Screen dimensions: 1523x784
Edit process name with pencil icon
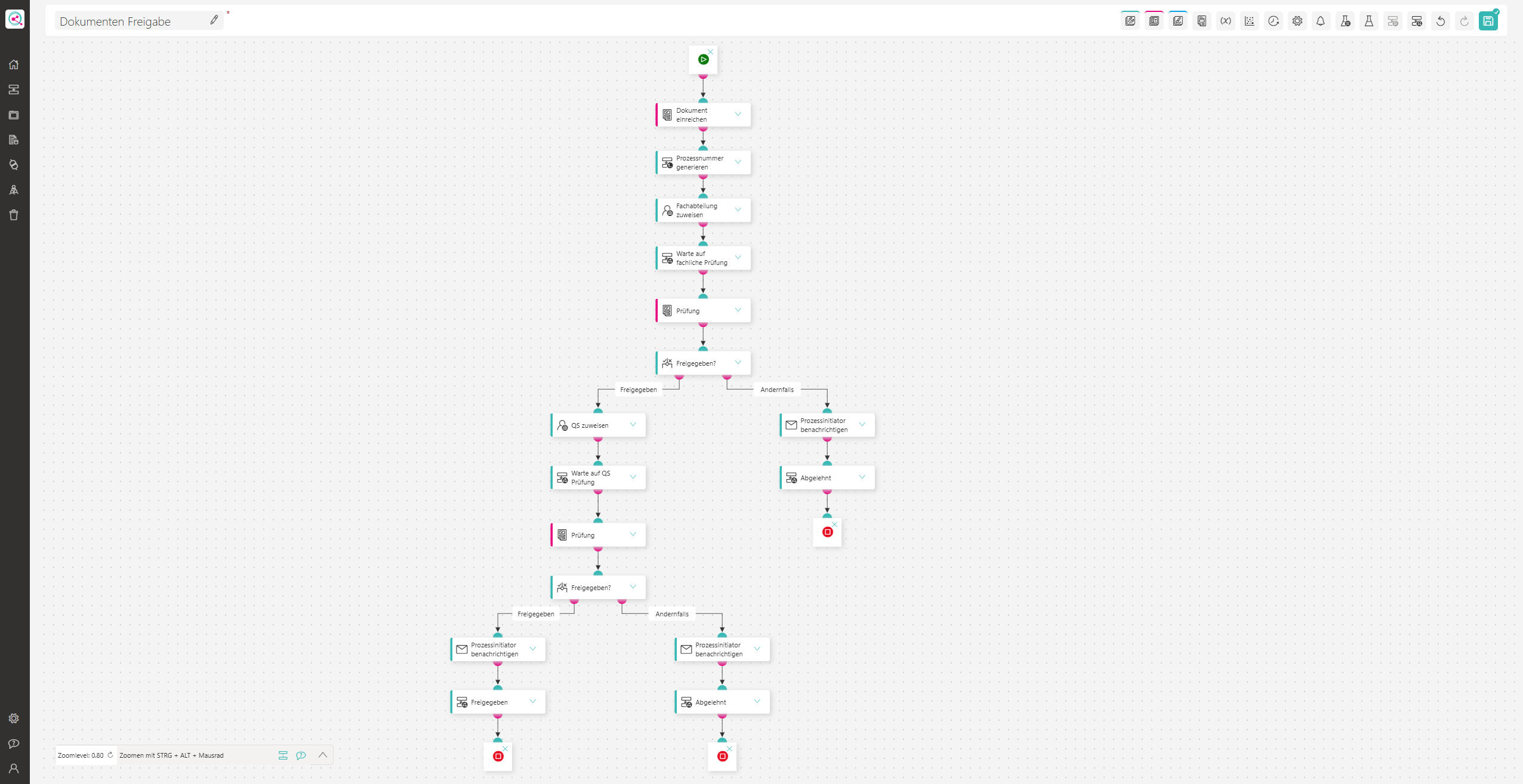tap(214, 20)
